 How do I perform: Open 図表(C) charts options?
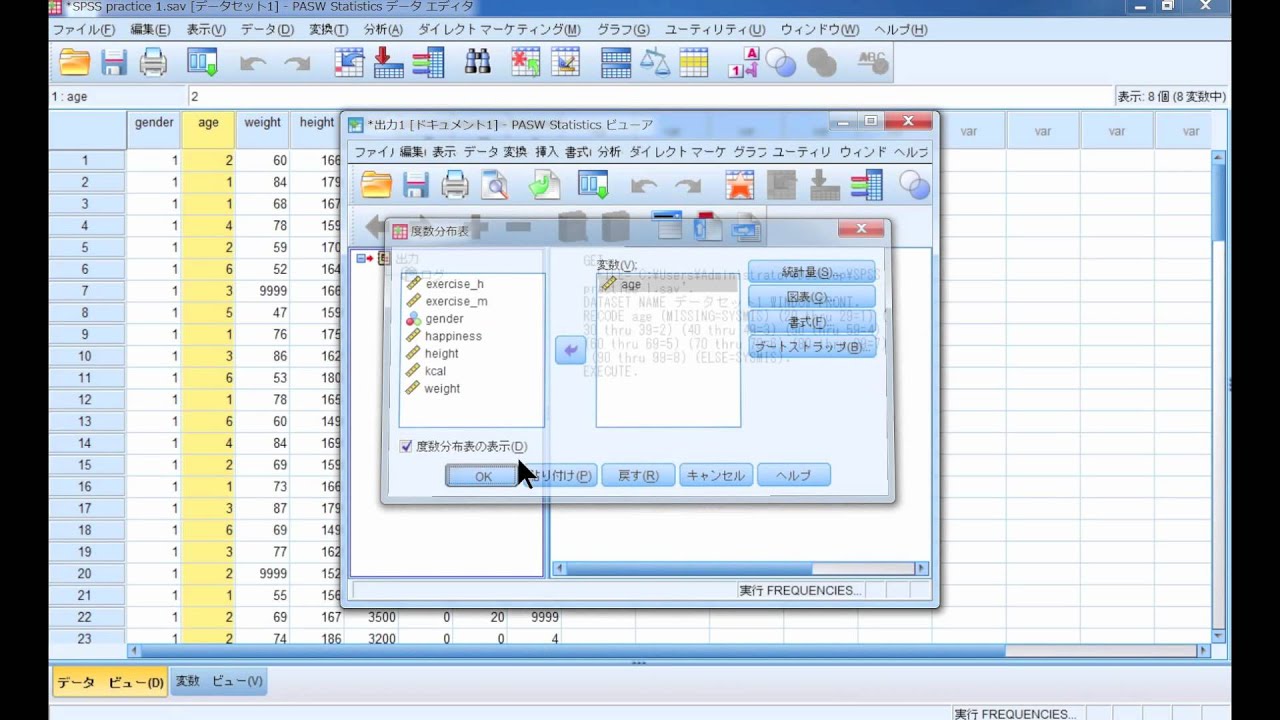tap(811, 297)
